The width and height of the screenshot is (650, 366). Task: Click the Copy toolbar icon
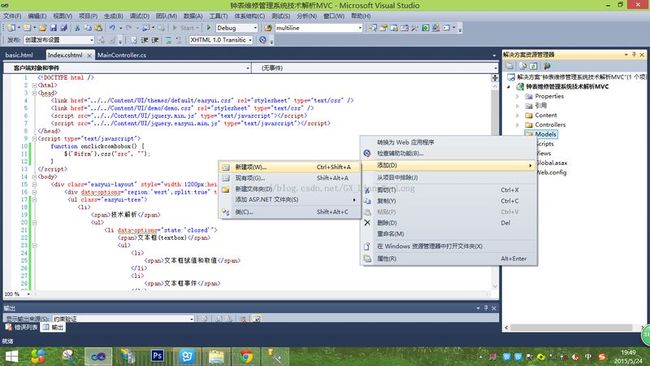coord(88,28)
